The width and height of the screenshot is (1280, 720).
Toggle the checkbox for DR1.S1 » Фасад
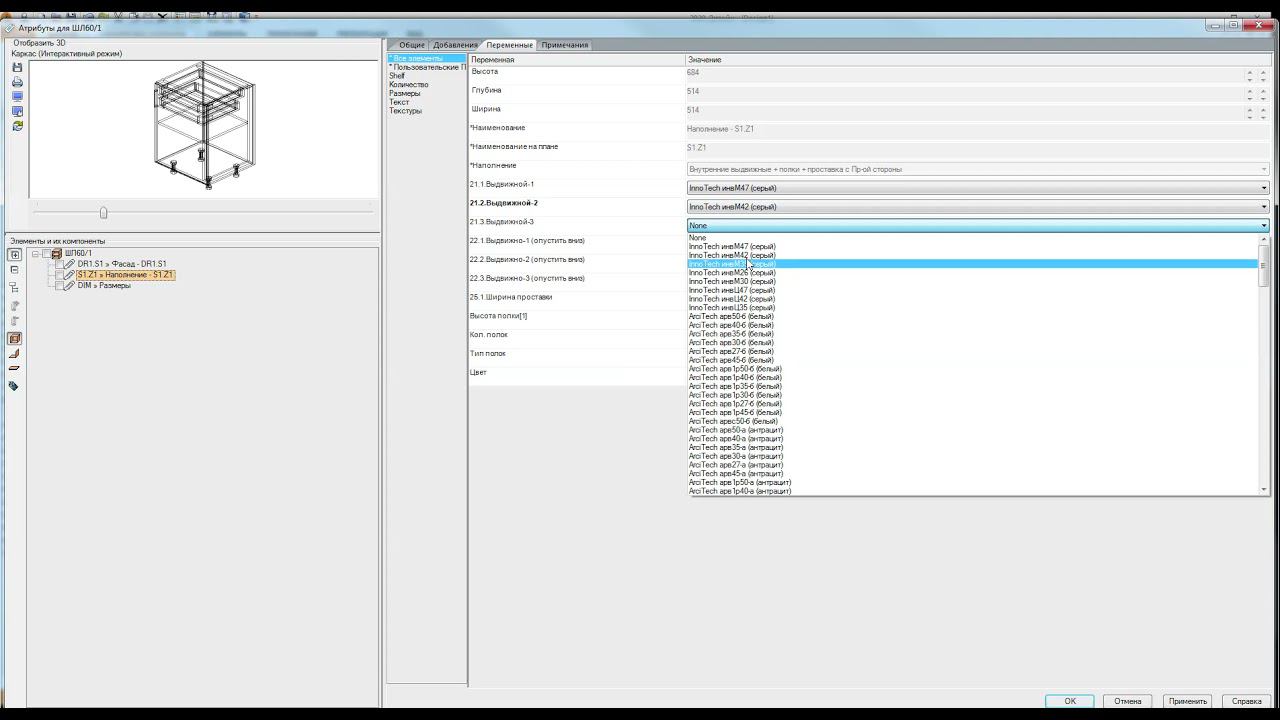pyautogui.click(x=58, y=264)
